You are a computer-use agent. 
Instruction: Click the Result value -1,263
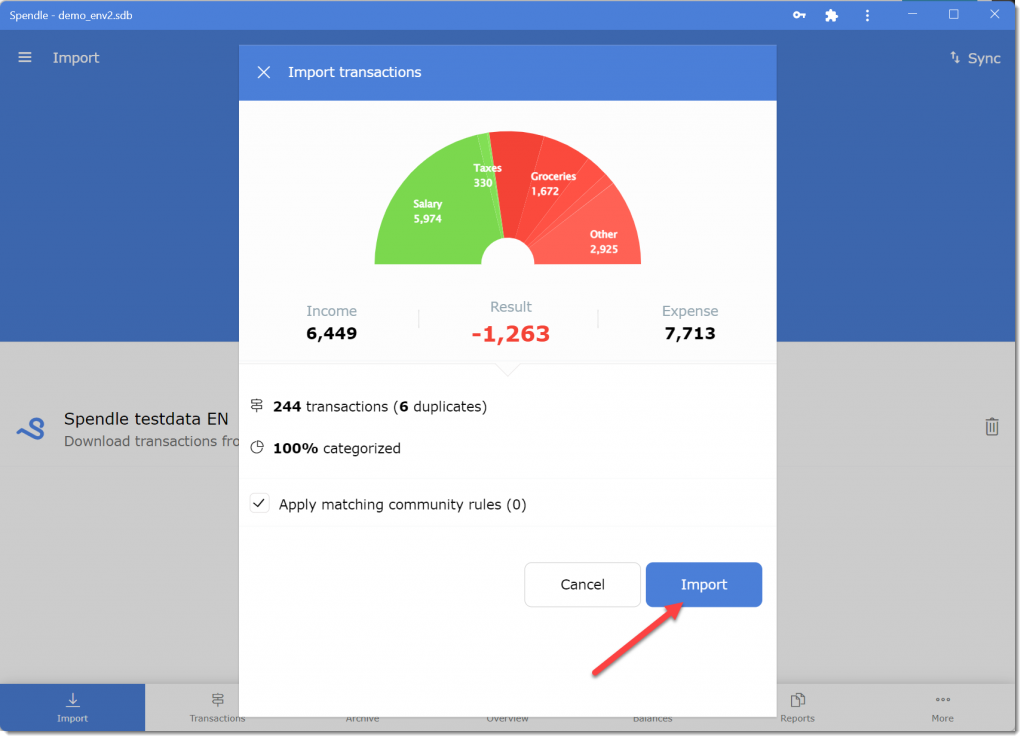(x=511, y=334)
